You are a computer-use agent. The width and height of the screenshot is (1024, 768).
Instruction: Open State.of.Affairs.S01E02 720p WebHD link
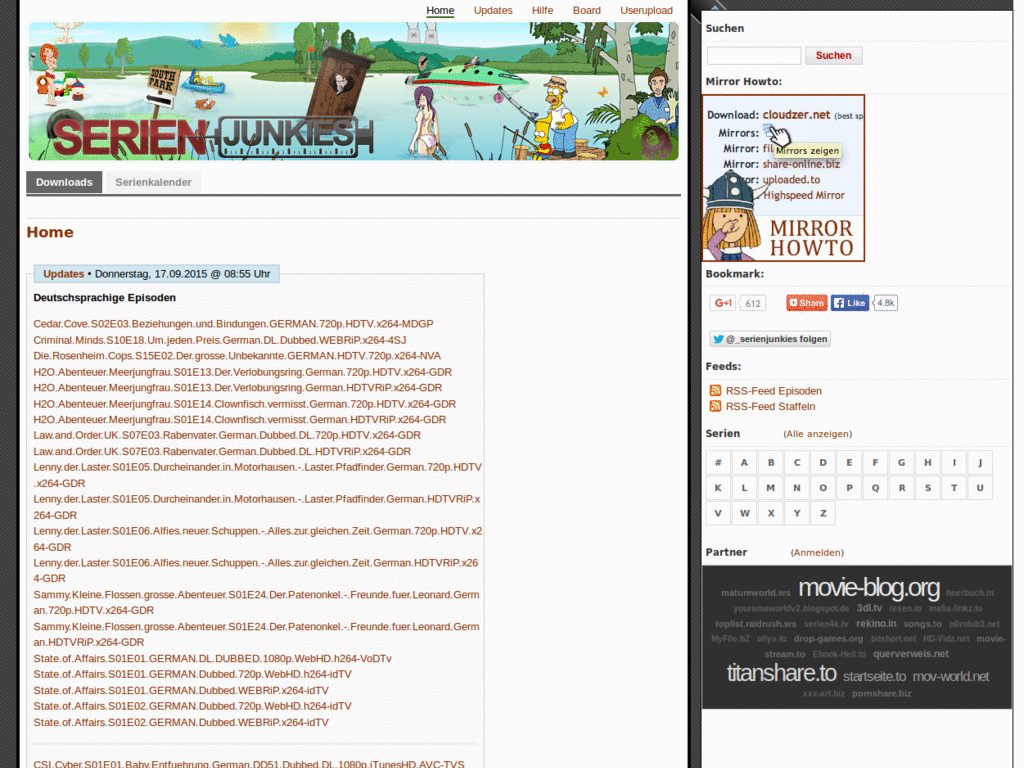(192, 707)
